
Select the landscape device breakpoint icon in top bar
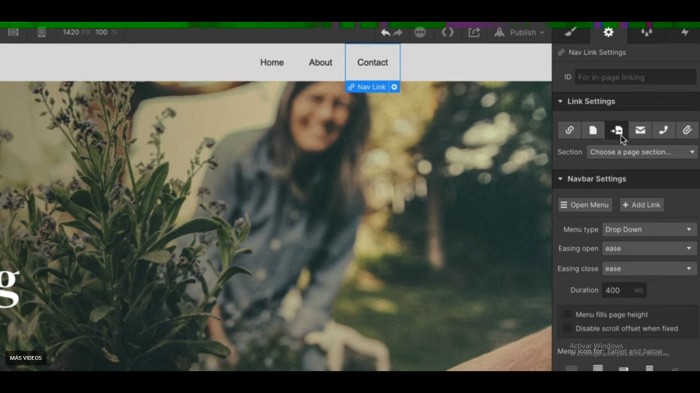[13, 32]
